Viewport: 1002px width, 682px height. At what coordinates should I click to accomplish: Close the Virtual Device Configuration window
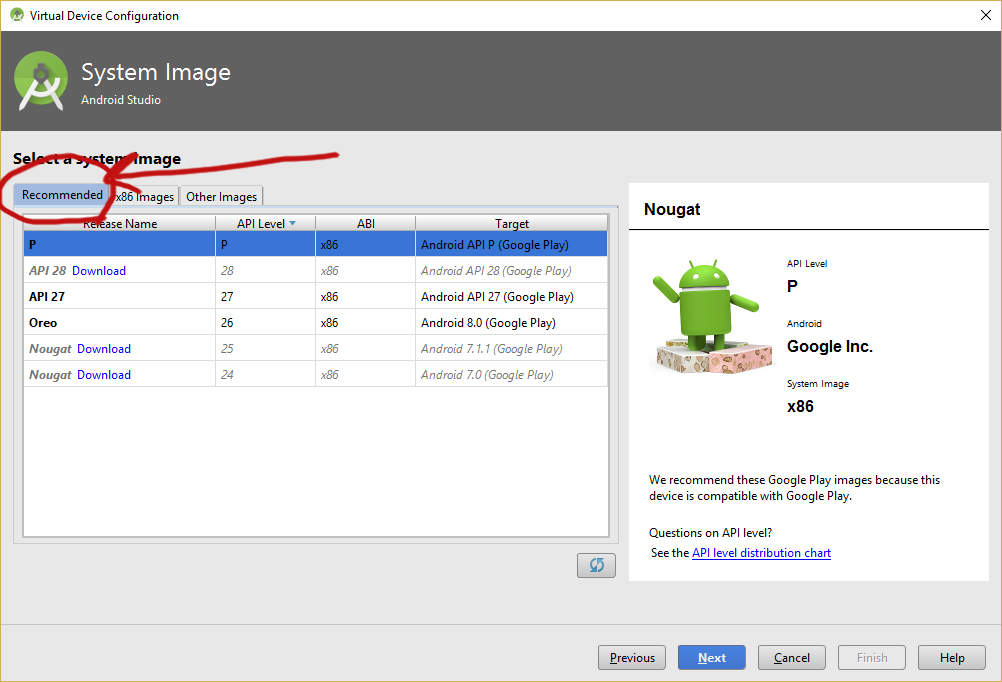coord(985,15)
